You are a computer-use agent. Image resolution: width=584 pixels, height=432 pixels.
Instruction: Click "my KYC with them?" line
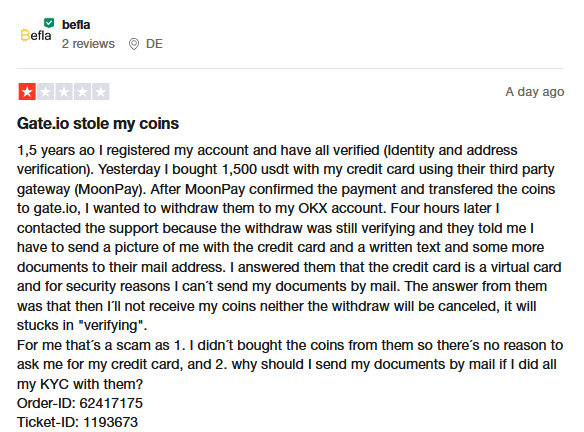point(80,384)
